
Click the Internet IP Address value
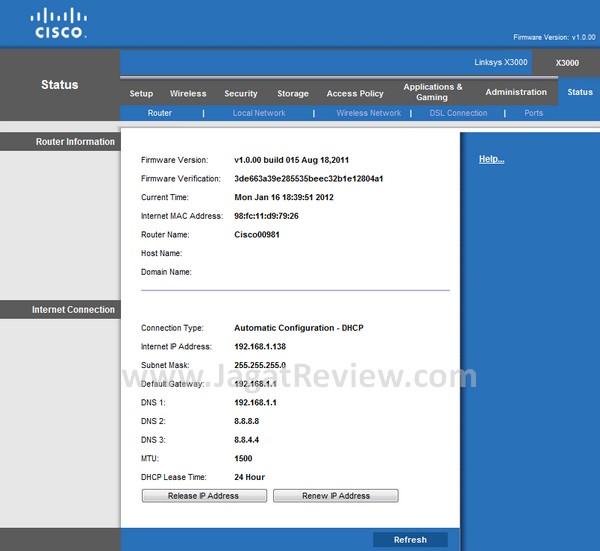pos(259,346)
